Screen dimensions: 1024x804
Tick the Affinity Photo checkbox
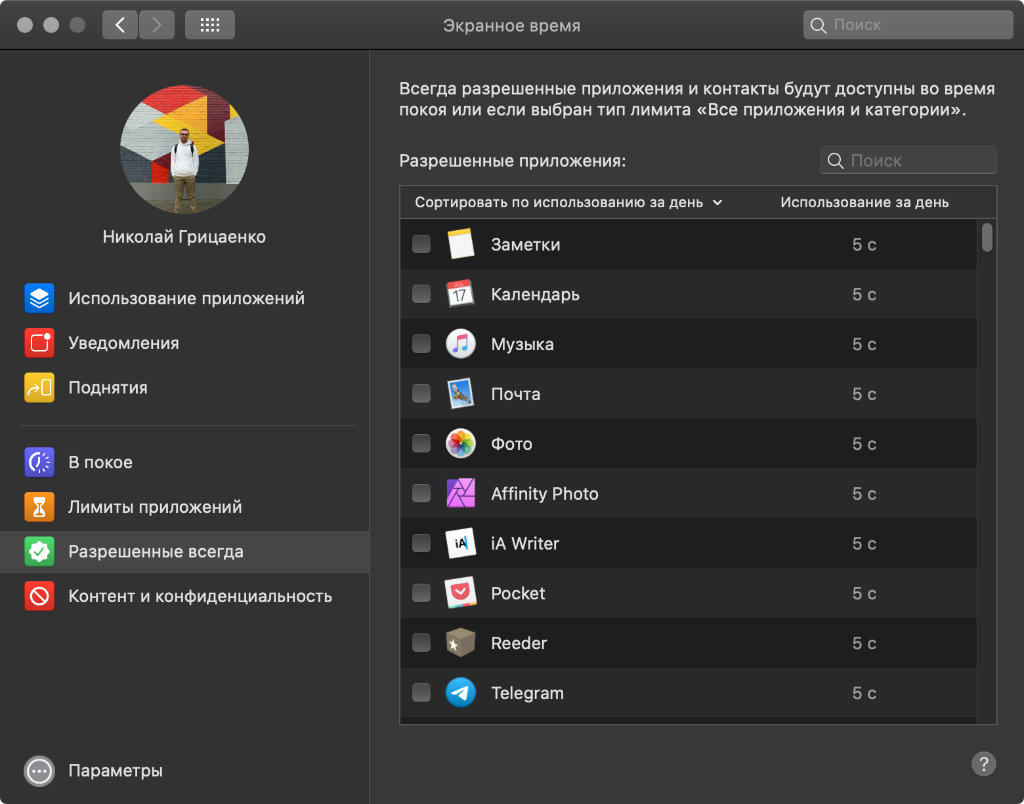coord(421,493)
